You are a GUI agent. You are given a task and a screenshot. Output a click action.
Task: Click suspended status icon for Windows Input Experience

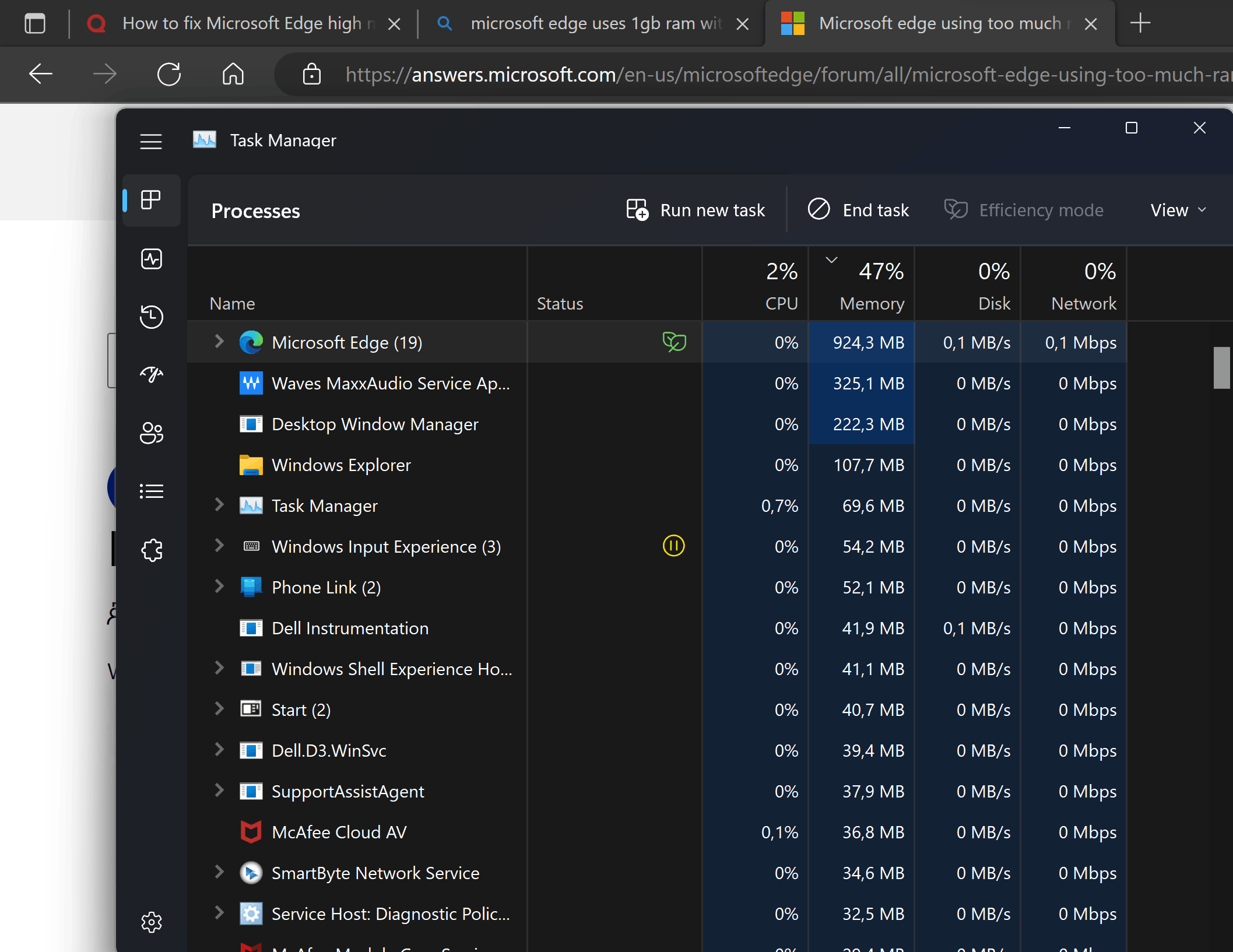click(x=673, y=546)
